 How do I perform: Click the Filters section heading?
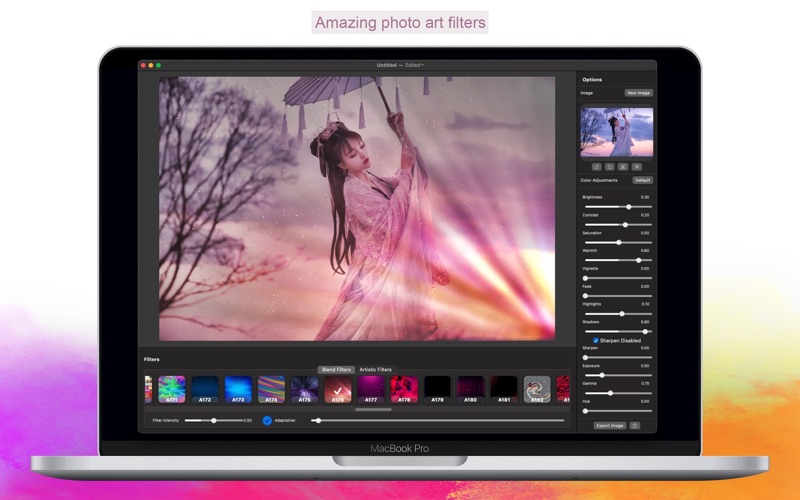152,359
